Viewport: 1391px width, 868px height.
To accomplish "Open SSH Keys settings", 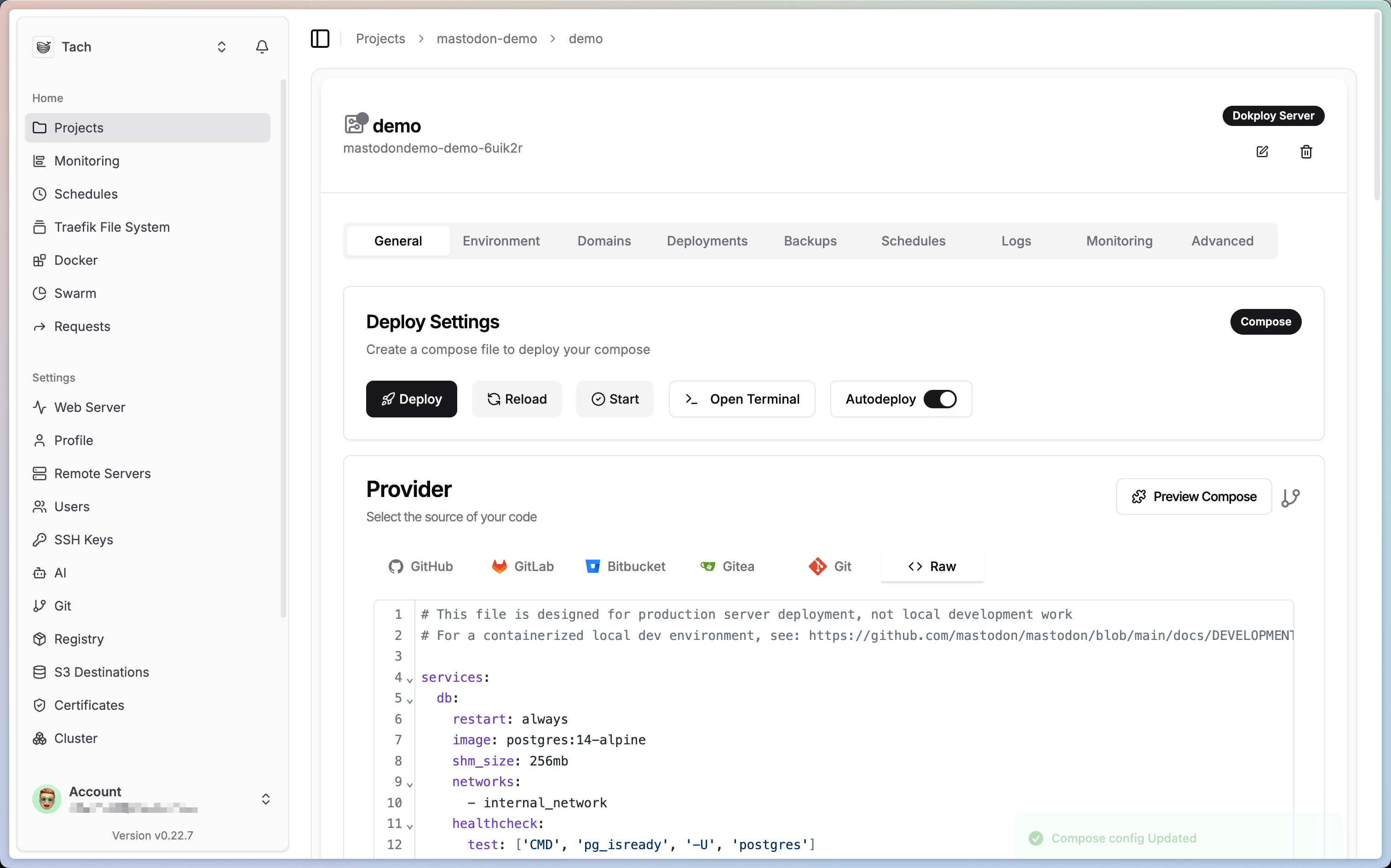I will 83,540.
